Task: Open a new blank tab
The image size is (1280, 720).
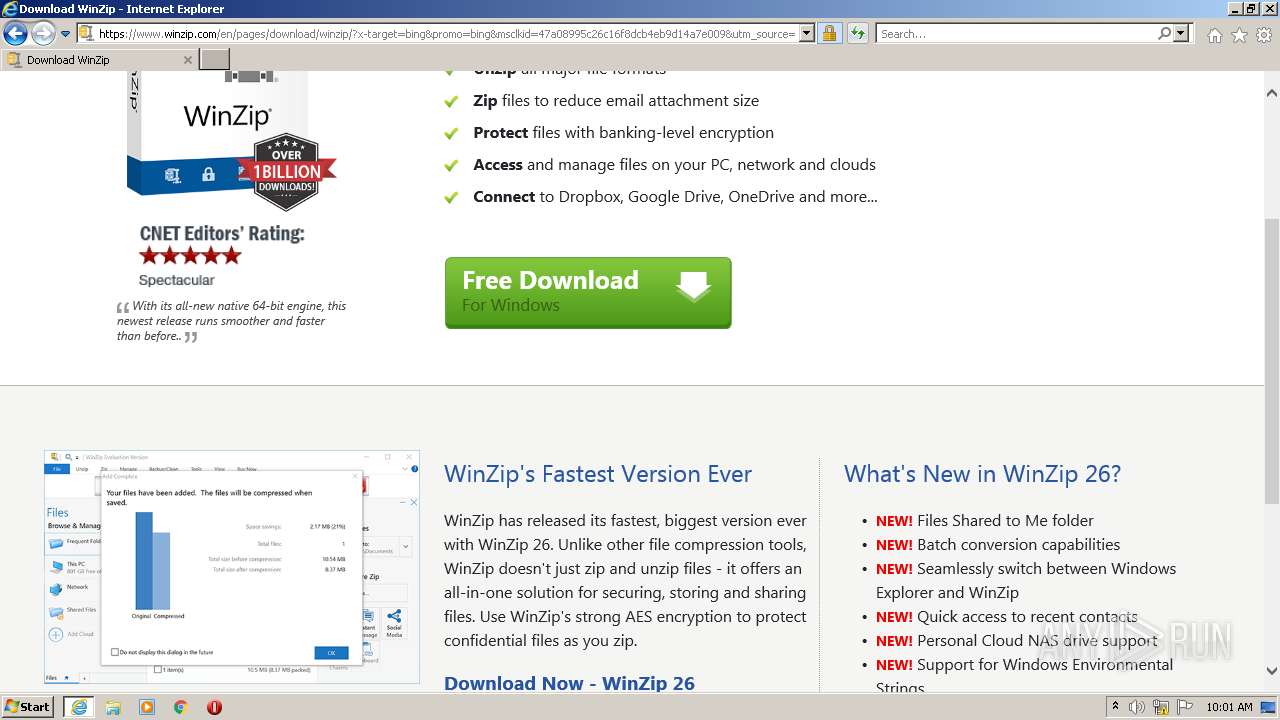Action: 215,60
